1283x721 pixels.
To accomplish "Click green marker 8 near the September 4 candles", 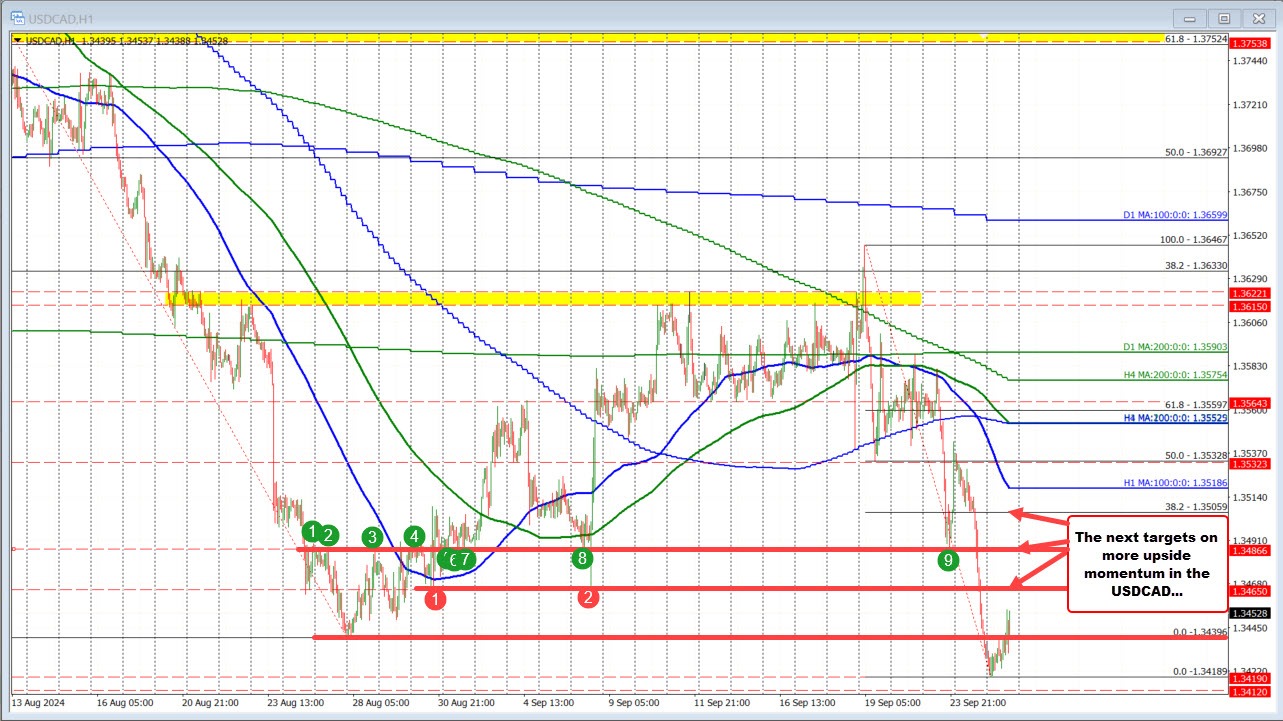I will tap(584, 558).
